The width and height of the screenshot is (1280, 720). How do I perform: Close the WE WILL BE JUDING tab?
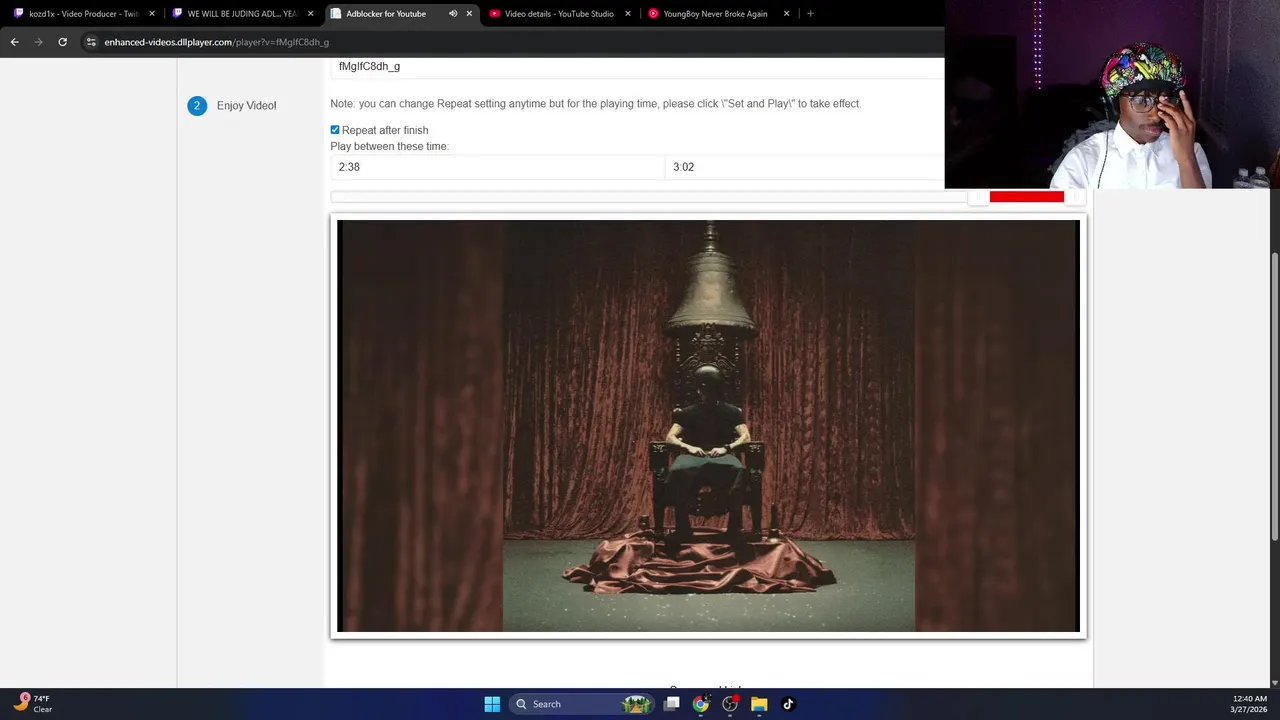[x=310, y=14]
